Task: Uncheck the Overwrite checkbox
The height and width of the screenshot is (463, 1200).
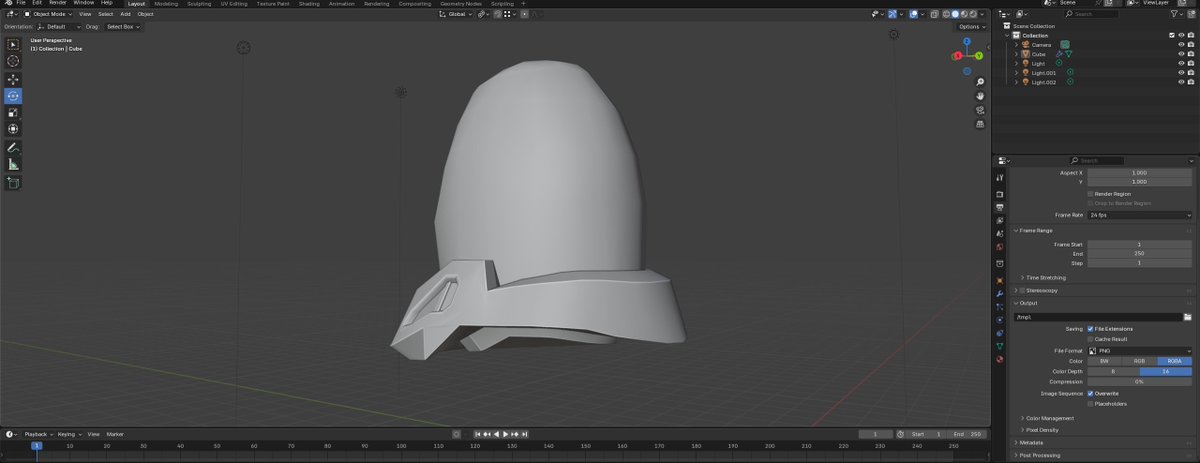Action: coord(1091,393)
